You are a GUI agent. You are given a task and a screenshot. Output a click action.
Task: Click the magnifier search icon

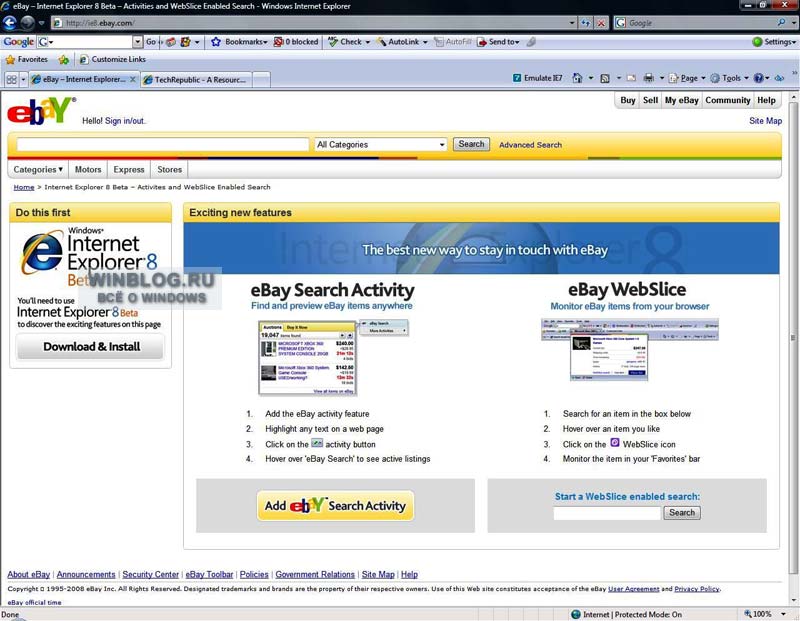781,22
